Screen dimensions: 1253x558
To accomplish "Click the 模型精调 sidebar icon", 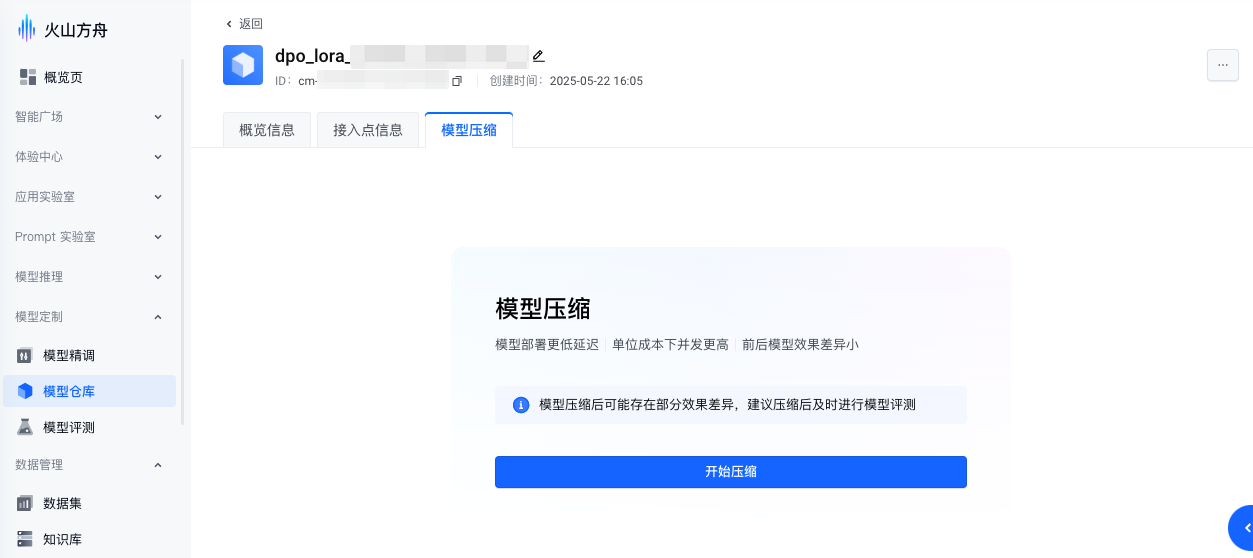I will (25, 356).
